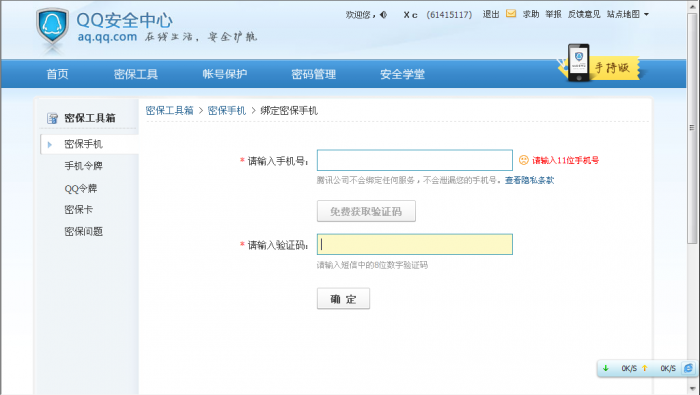700x395 pixels.
Task: Open the yellow mail envelope icon
Action: pos(511,14)
